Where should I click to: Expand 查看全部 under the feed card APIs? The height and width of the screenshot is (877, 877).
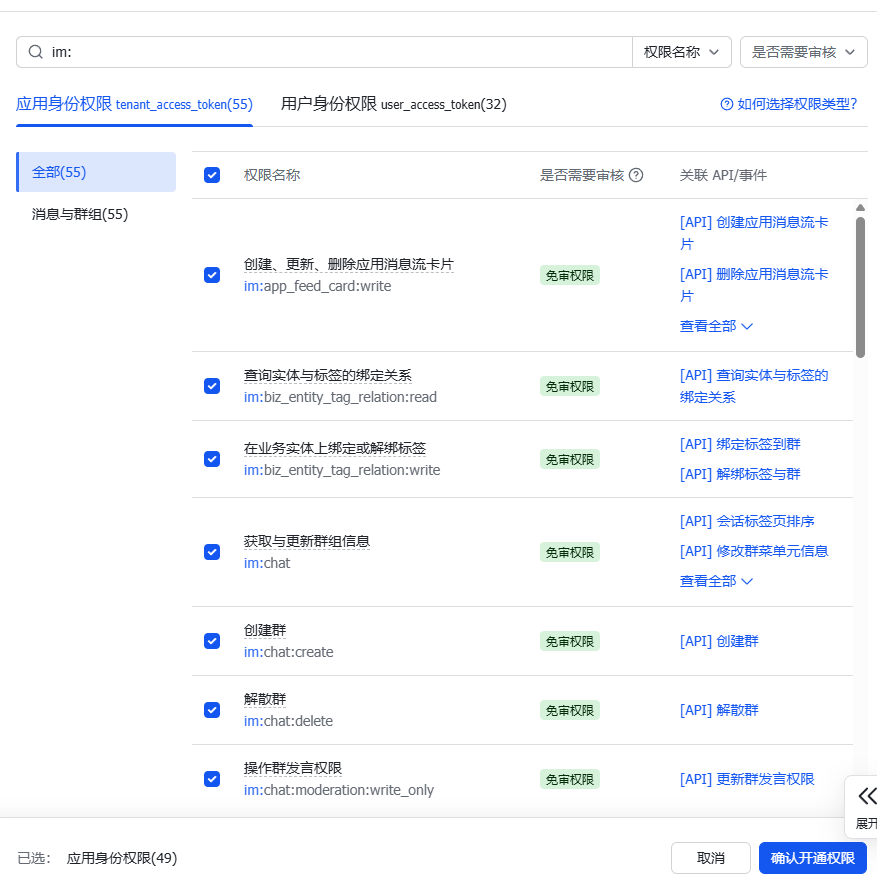(x=716, y=326)
